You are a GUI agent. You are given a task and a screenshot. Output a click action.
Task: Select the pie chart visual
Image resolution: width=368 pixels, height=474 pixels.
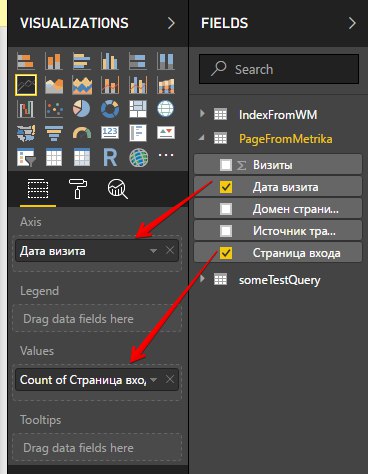coord(82,109)
